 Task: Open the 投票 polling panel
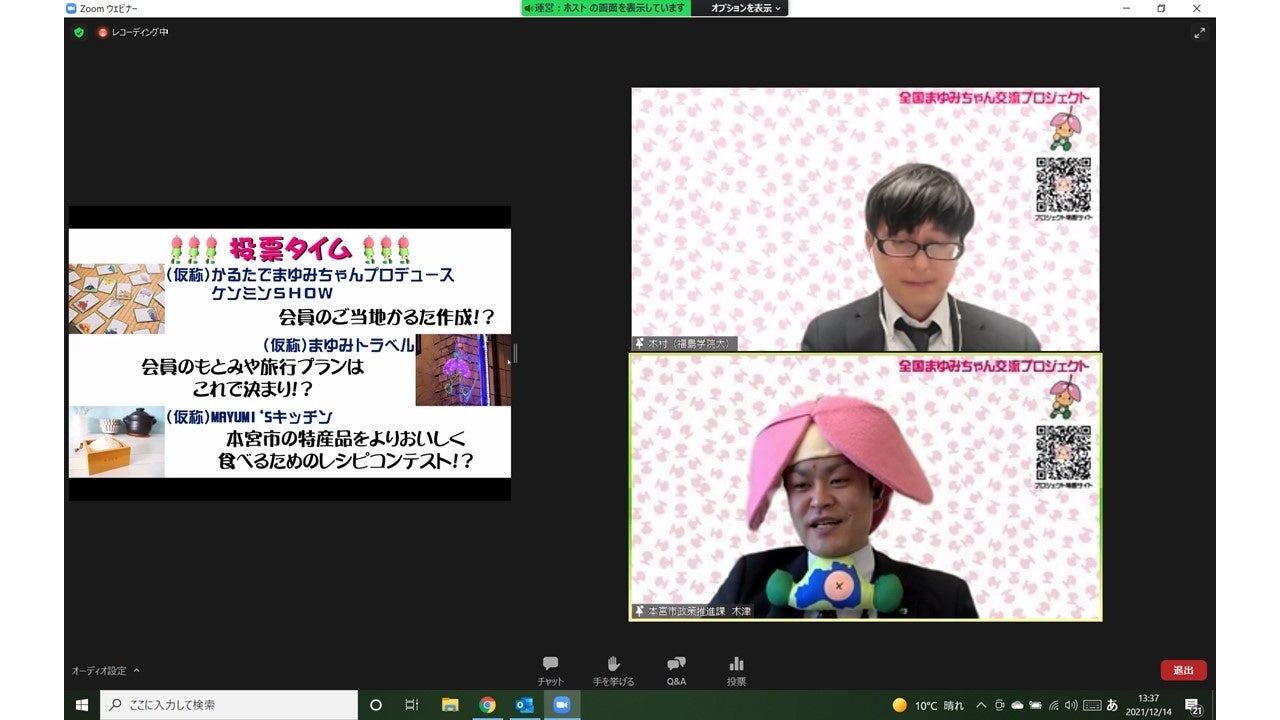737,665
